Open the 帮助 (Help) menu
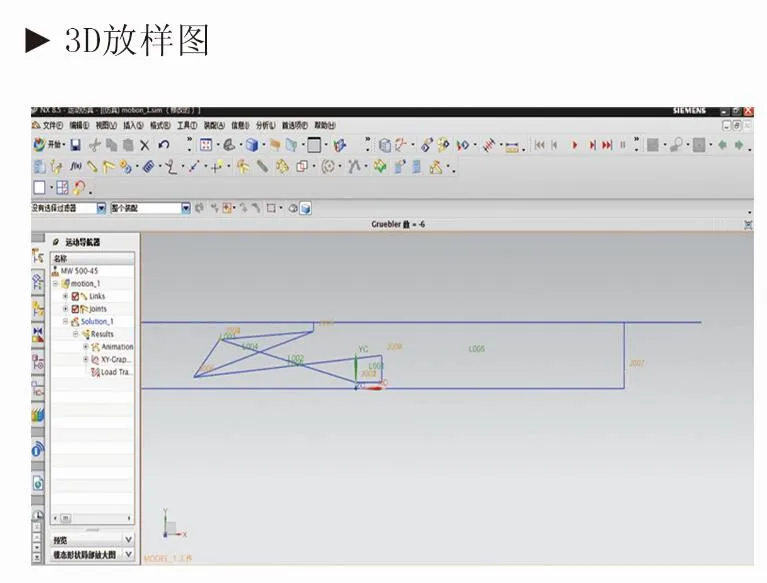Viewport: 767px width, 583px height. [x=325, y=126]
